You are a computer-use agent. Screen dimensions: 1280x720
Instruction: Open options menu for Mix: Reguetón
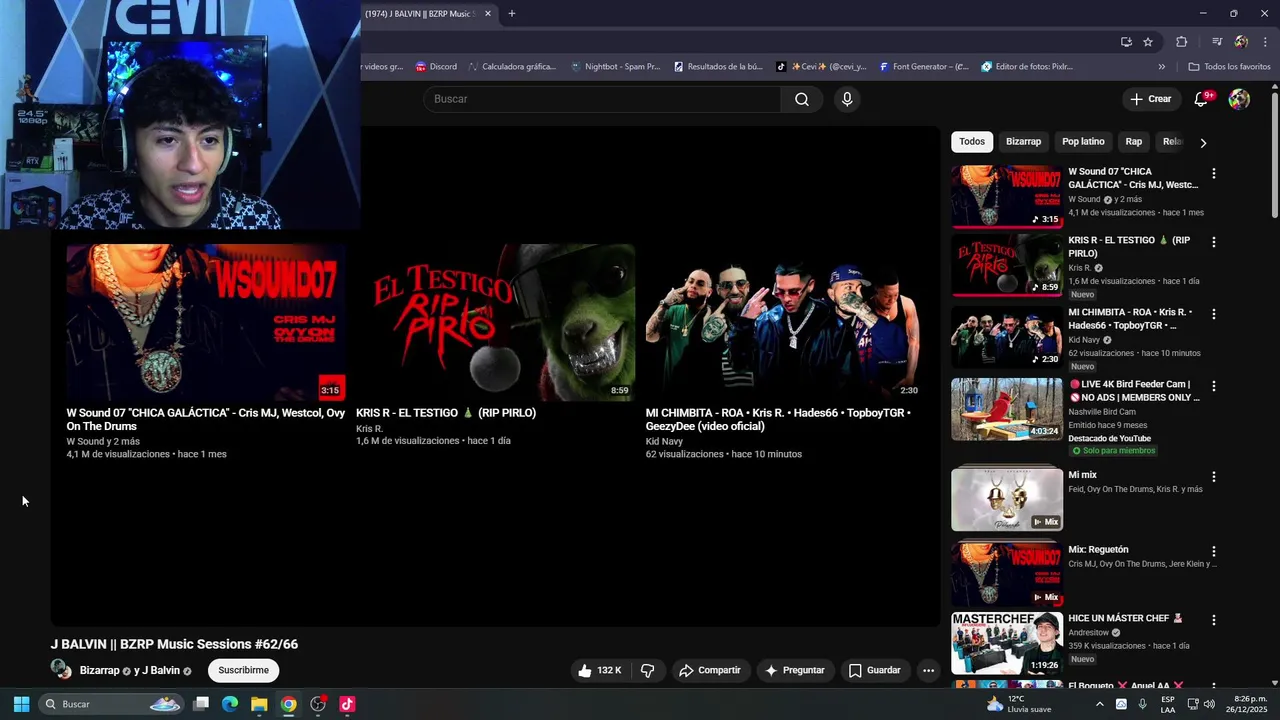(1214, 551)
